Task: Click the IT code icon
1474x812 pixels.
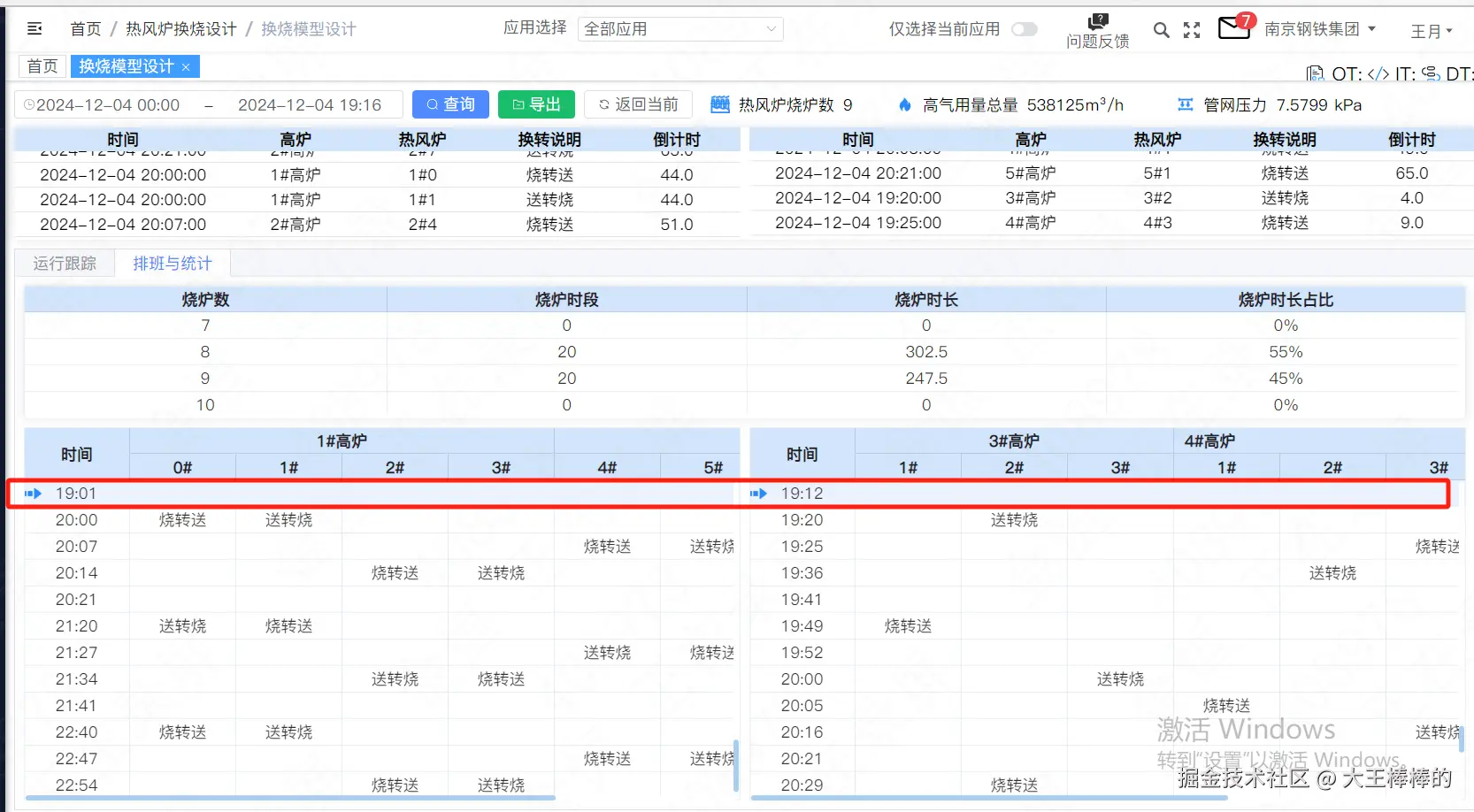Action: pyautogui.click(x=1378, y=74)
